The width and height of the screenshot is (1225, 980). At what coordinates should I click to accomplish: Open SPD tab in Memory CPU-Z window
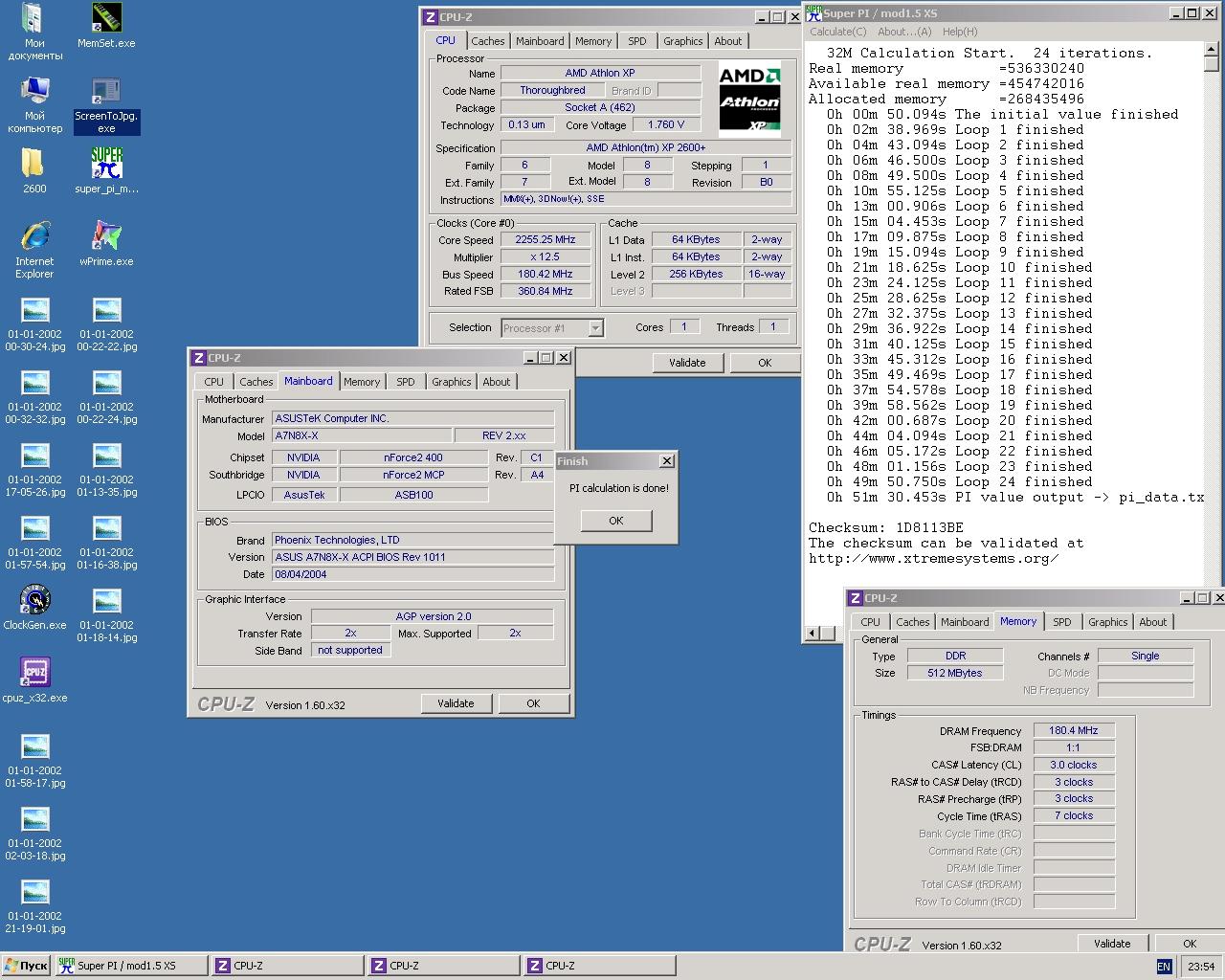[1062, 622]
